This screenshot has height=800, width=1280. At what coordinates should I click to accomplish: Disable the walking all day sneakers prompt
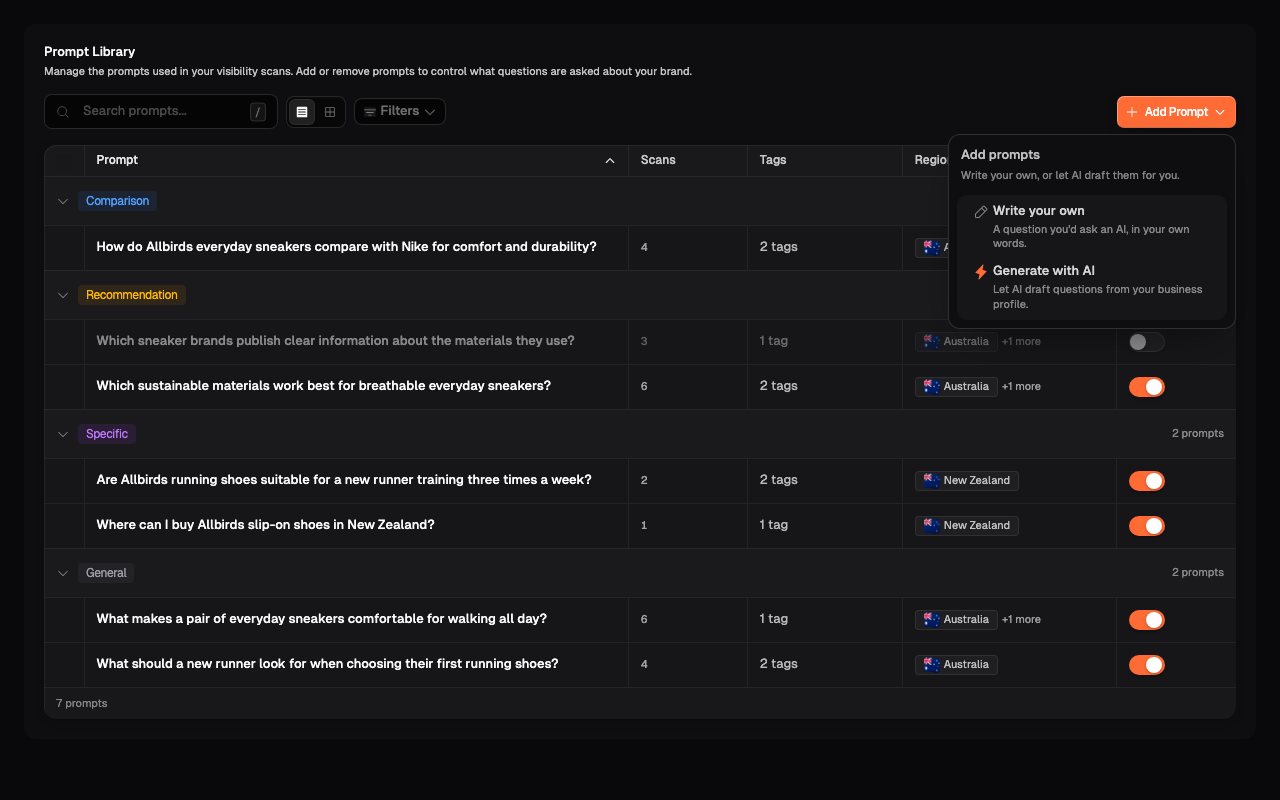[1147, 620]
